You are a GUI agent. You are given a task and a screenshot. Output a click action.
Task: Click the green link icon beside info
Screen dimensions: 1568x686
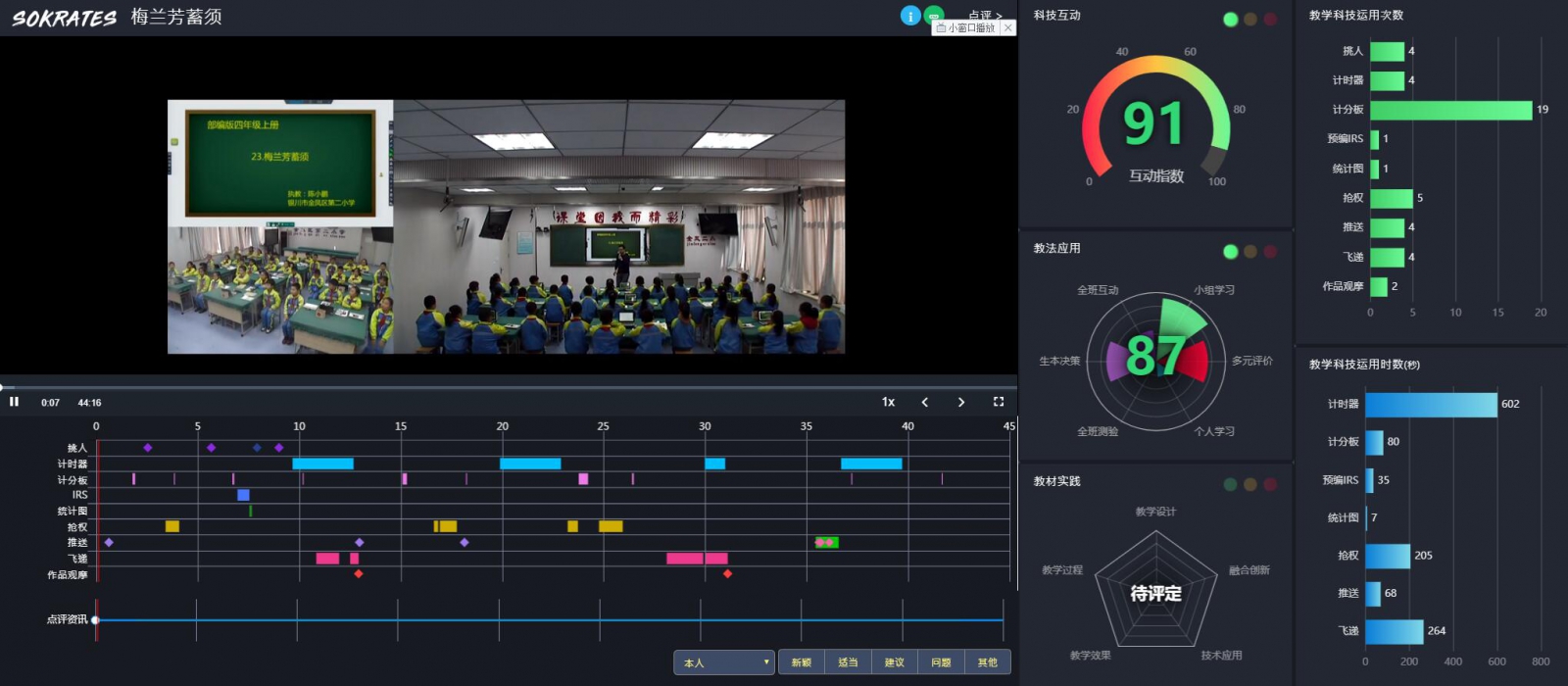click(x=934, y=14)
